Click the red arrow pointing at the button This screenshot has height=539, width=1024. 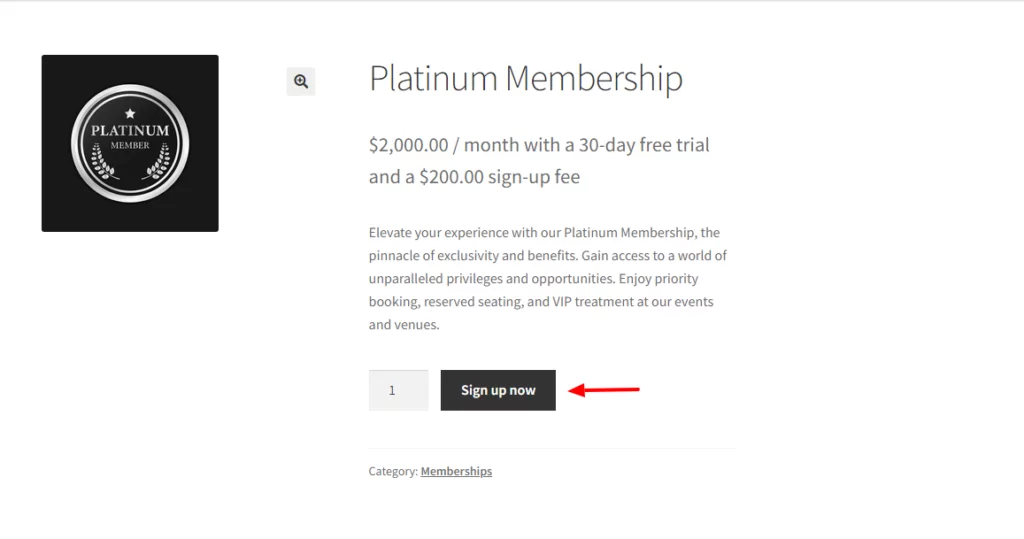click(603, 390)
